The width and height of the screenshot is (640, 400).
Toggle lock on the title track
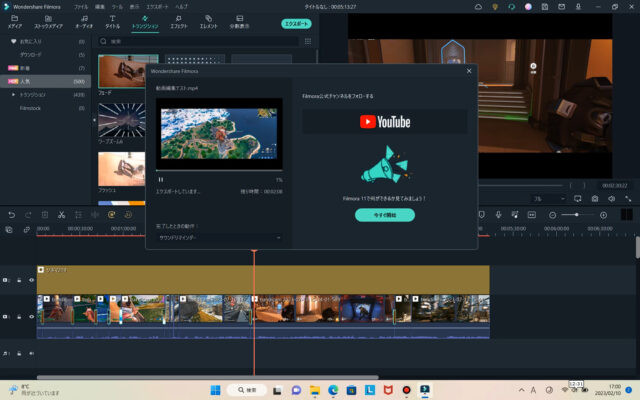pos(19,280)
